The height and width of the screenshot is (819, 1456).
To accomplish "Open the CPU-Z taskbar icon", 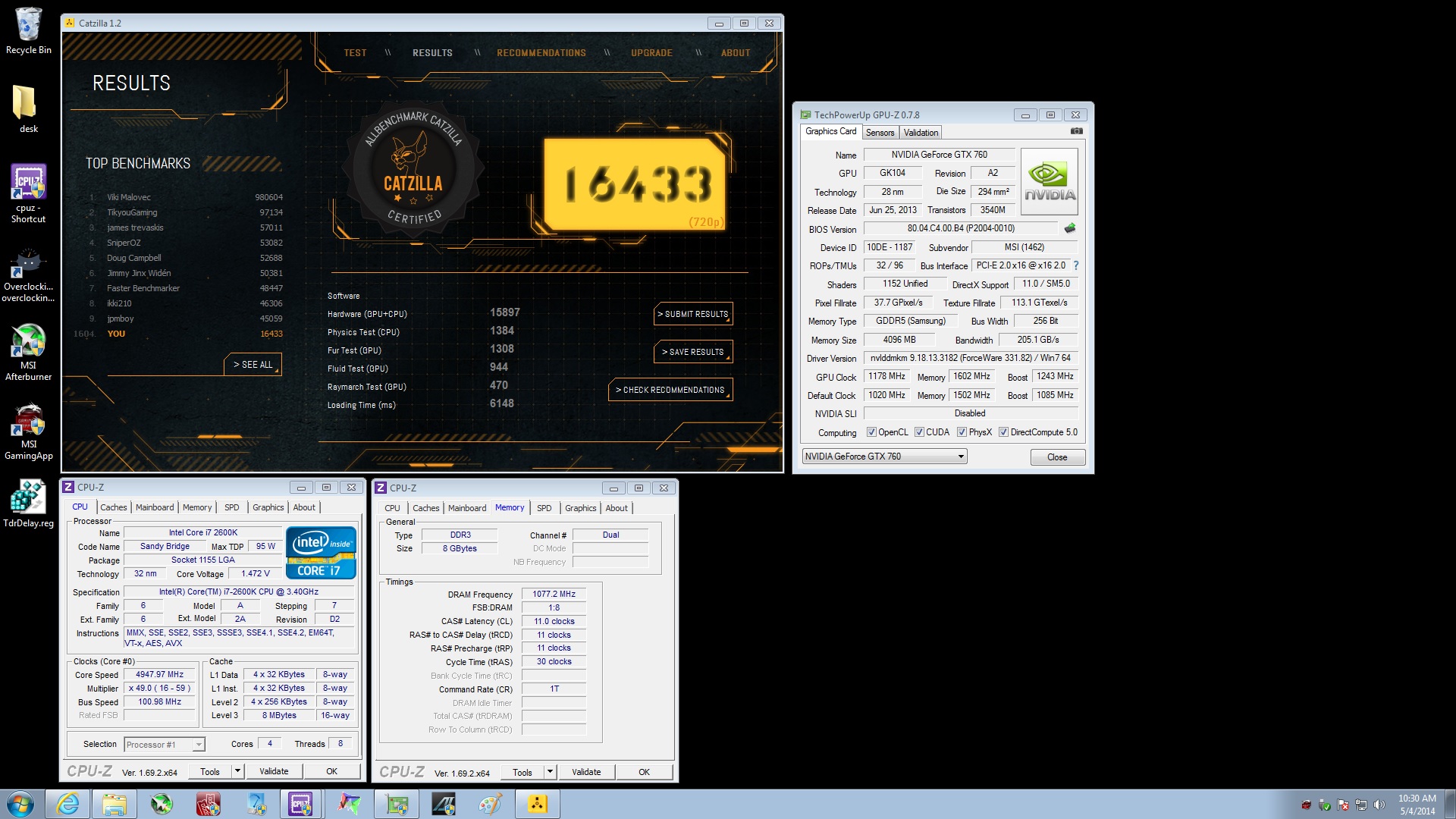I will coord(300,804).
